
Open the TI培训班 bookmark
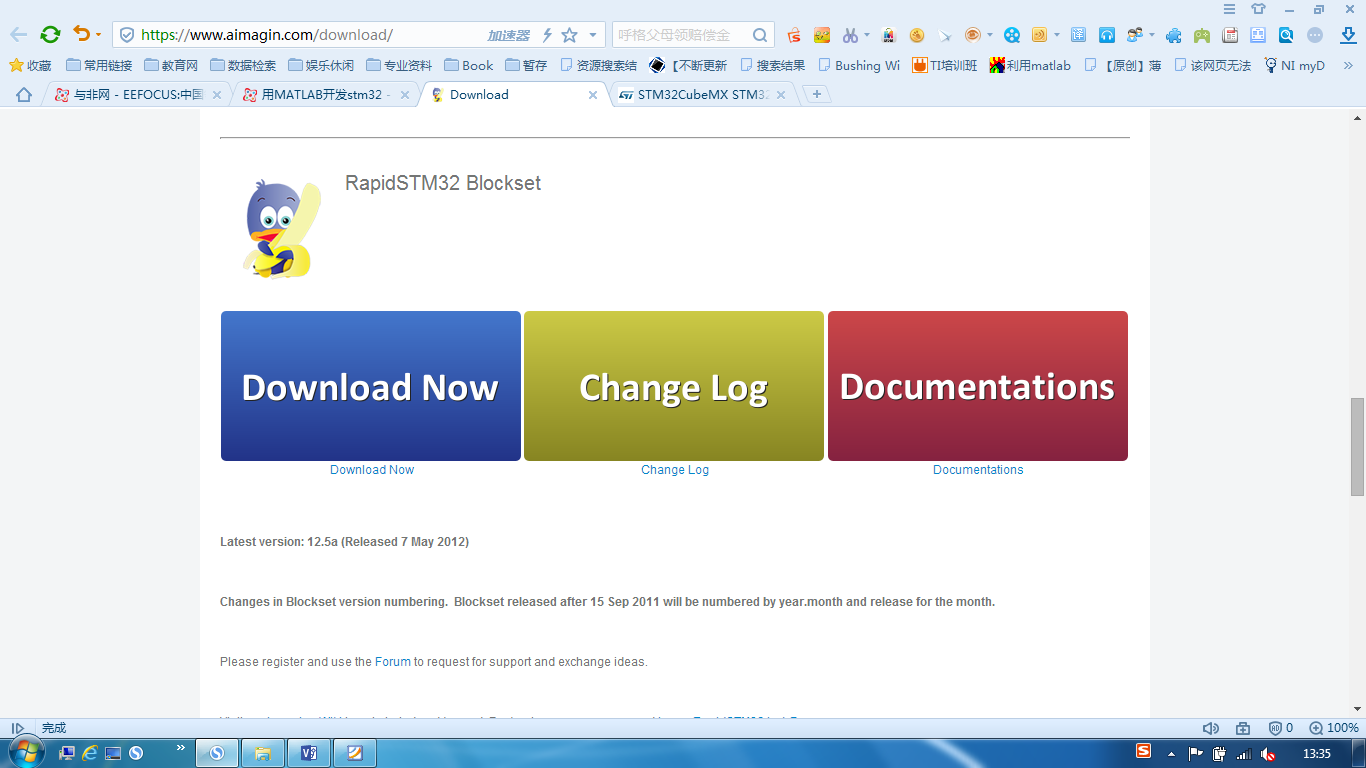tap(945, 65)
